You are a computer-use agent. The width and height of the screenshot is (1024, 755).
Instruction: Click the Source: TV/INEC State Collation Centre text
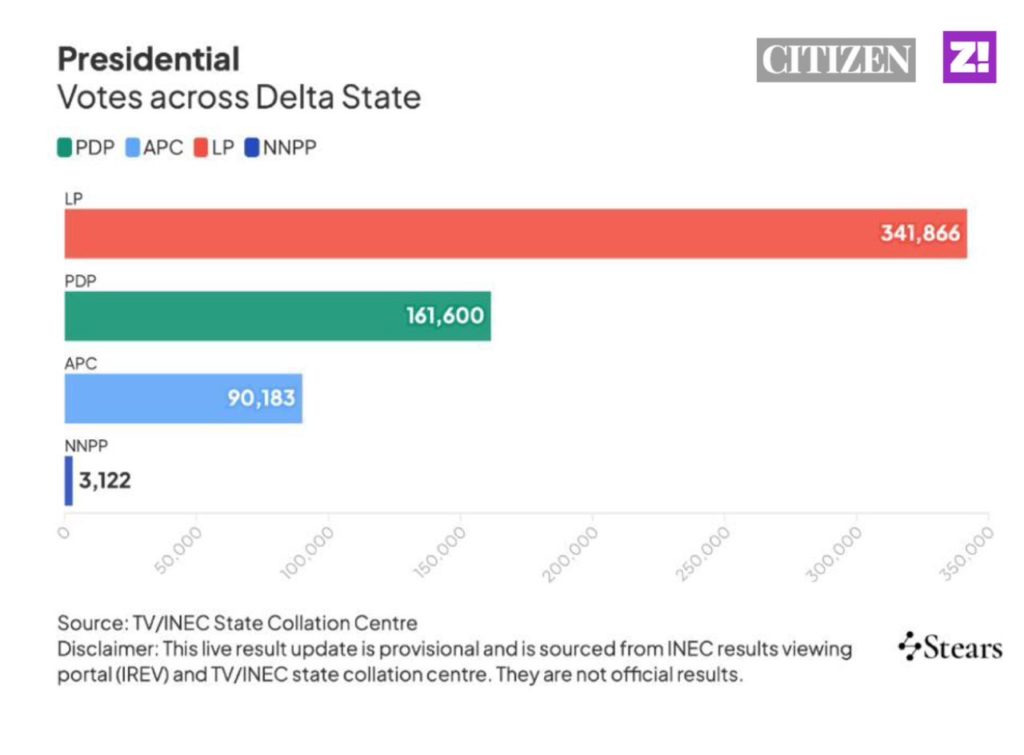237,624
